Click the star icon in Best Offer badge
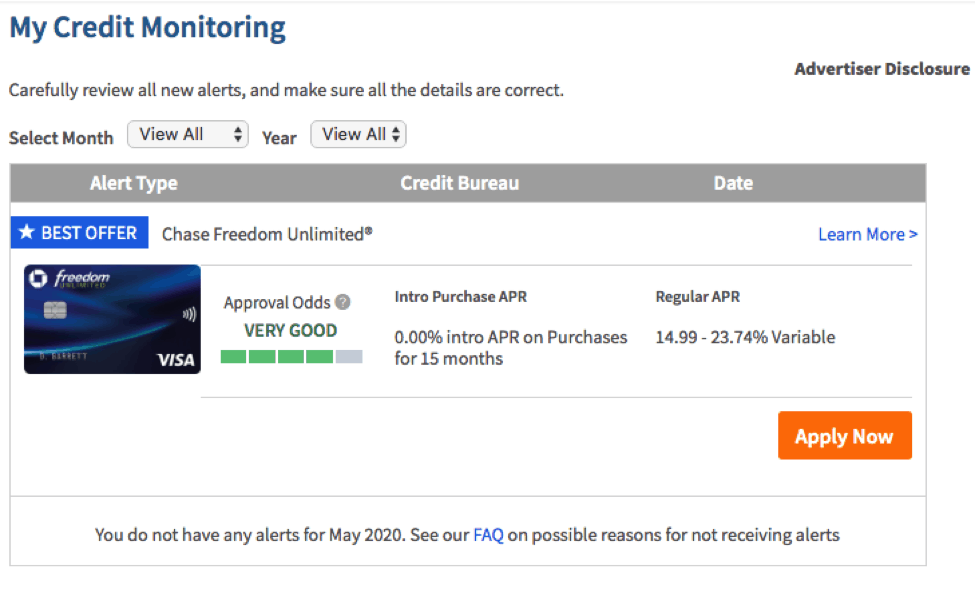975x611 pixels. point(26,232)
